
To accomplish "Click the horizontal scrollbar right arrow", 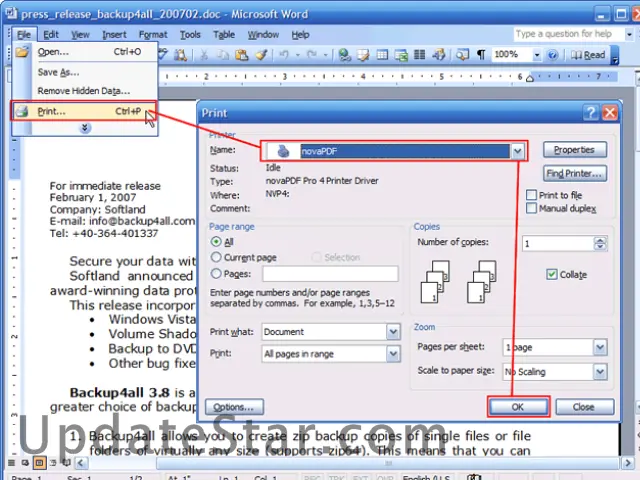I will click(628, 463).
